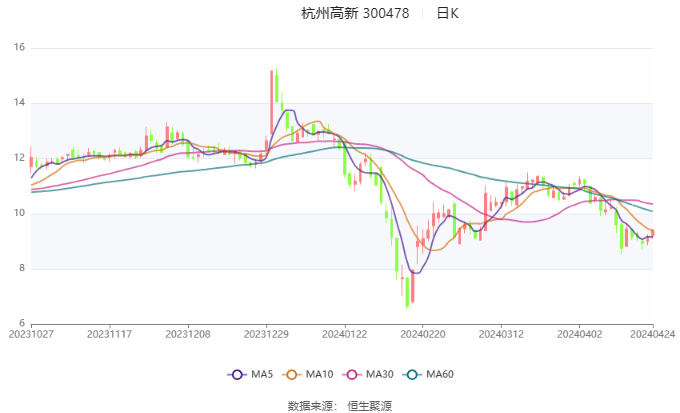Hide the MA10 line using its text label
Screen dimensions: 680x413
pos(320,374)
